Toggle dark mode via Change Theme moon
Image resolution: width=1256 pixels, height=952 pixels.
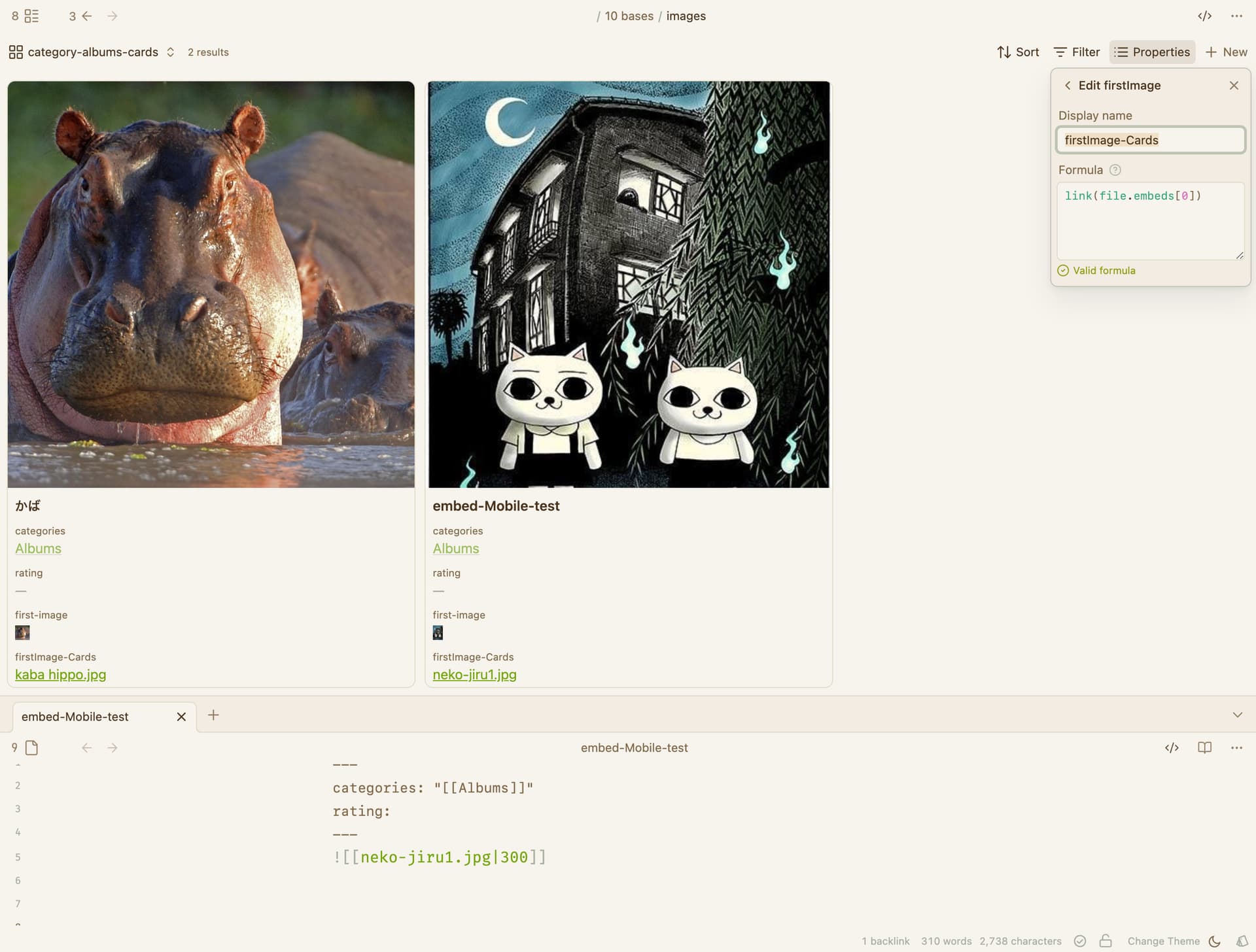1214,941
